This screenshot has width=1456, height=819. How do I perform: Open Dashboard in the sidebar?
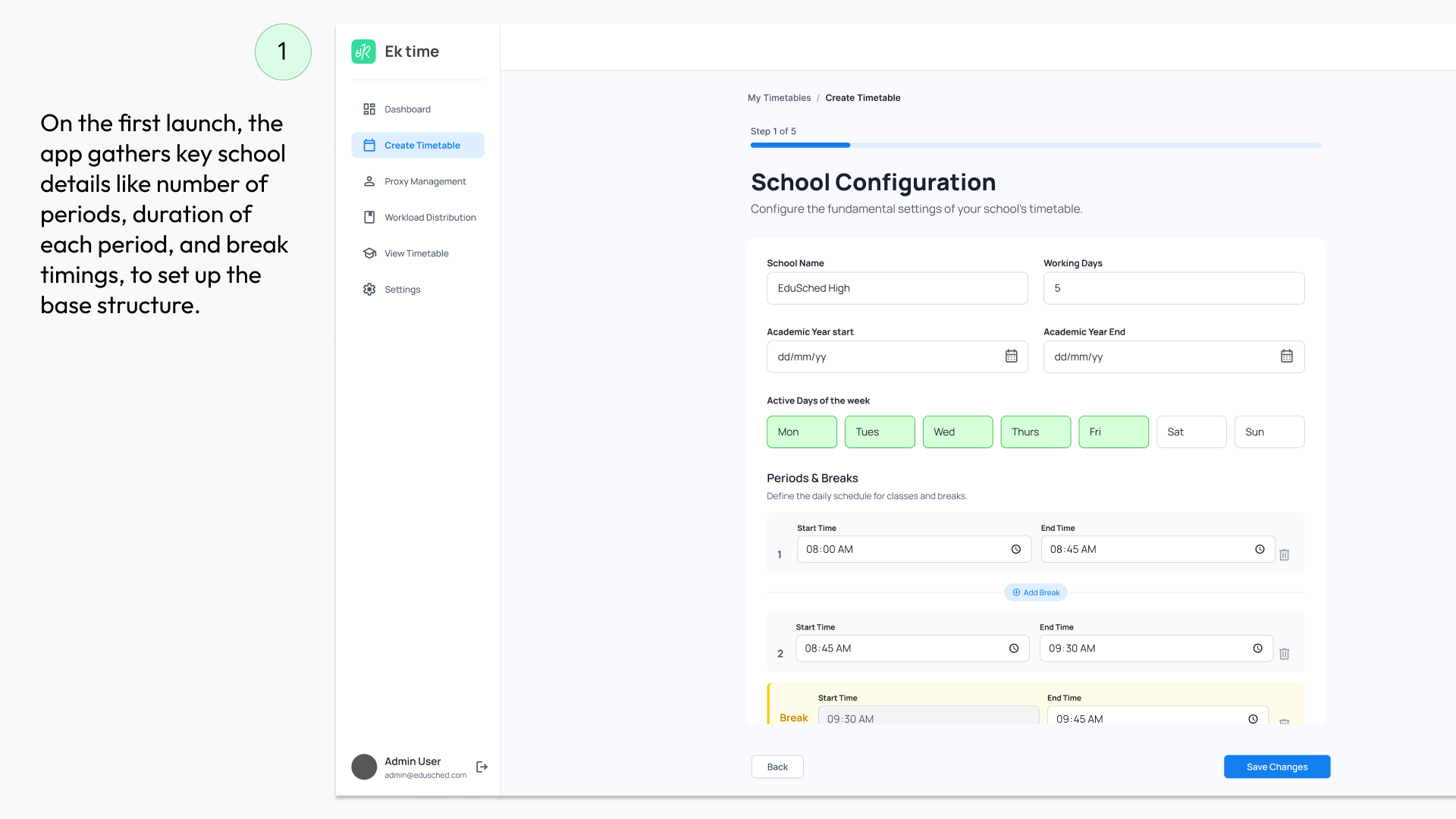[418, 109]
